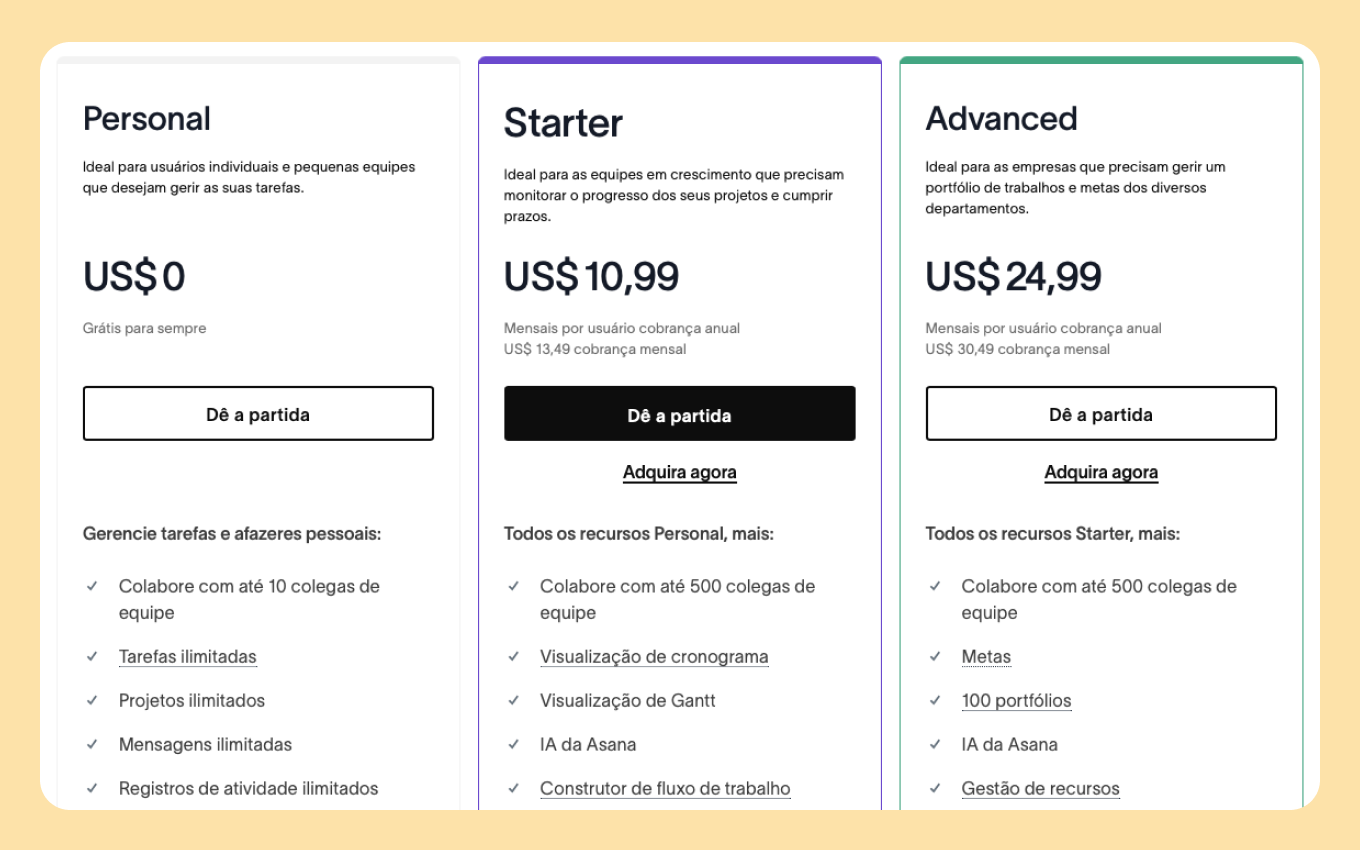Image resolution: width=1360 pixels, height=850 pixels.
Task: Open "Adquira agora" link under Advanced plan
Action: (x=1101, y=472)
